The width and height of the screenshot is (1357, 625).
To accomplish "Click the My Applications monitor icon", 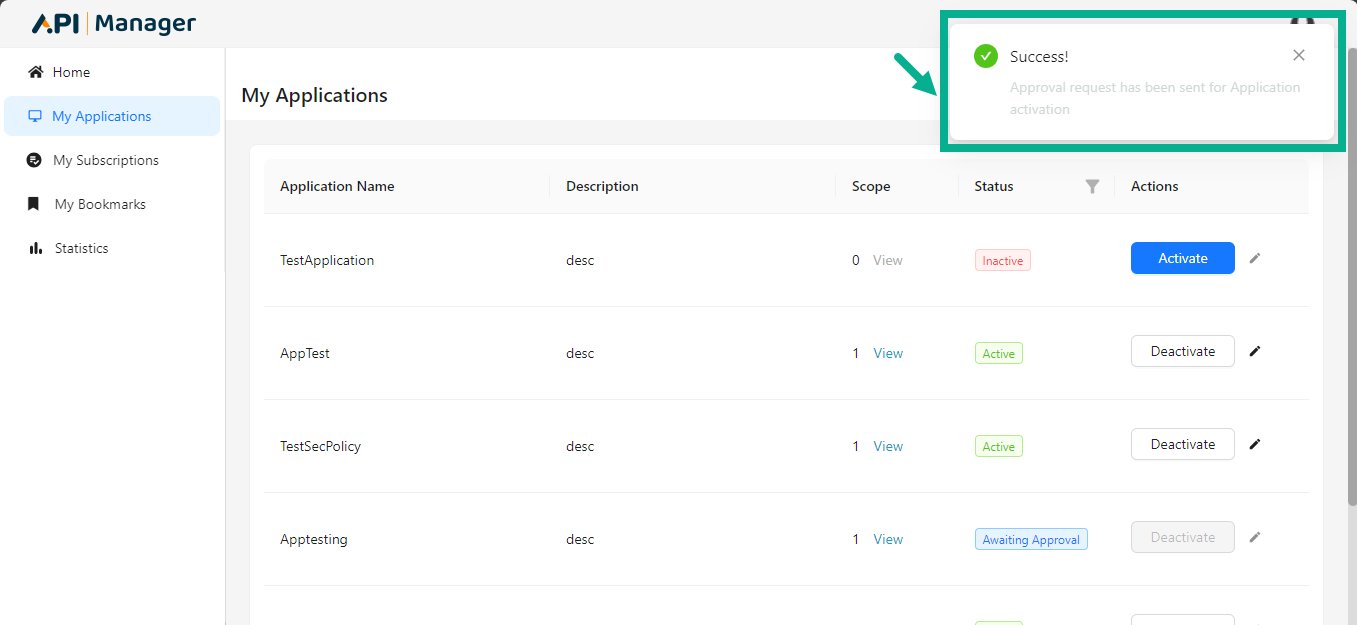I will click(x=35, y=116).
